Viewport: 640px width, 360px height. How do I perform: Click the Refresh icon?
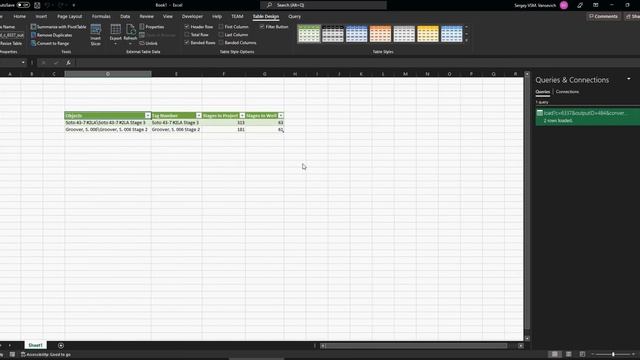(130, 30)
